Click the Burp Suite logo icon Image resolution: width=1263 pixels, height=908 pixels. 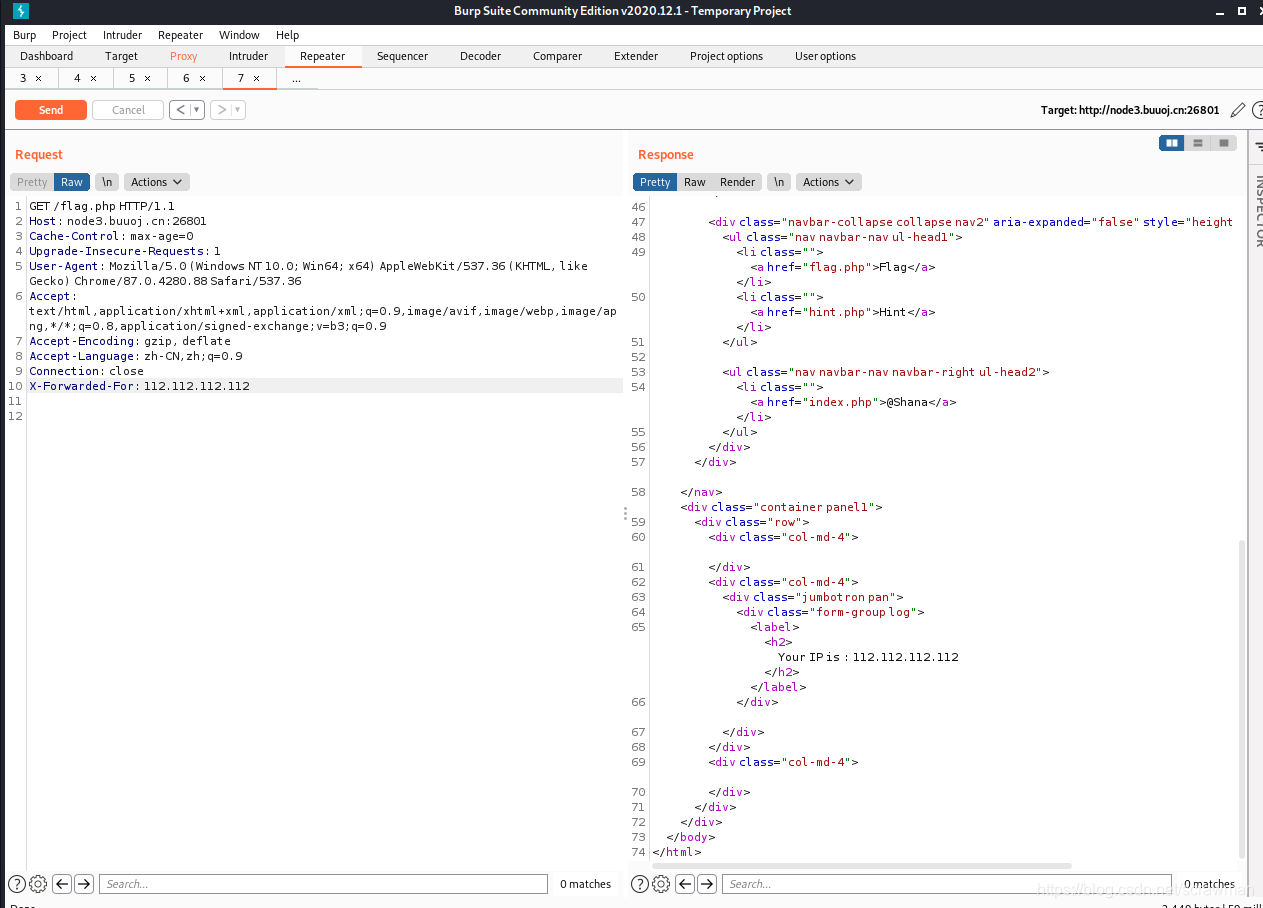tap(21, 11)
